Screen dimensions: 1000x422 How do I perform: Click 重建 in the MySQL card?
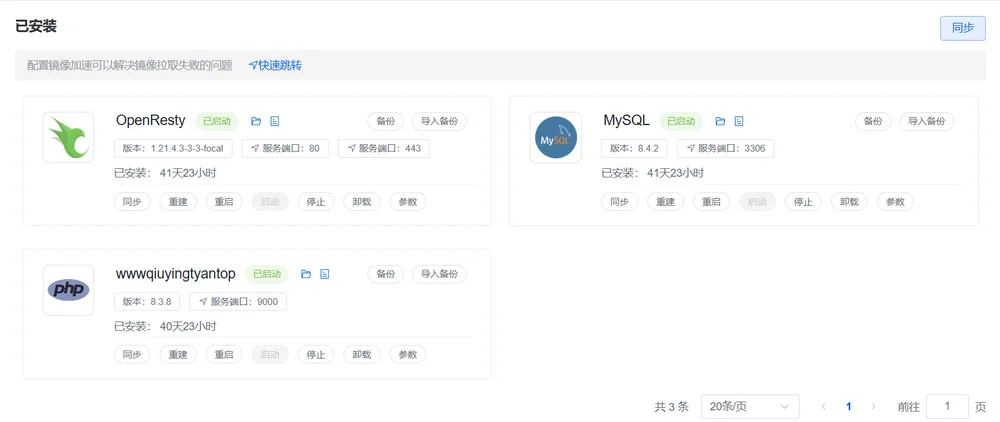click(x=665, y=202)
